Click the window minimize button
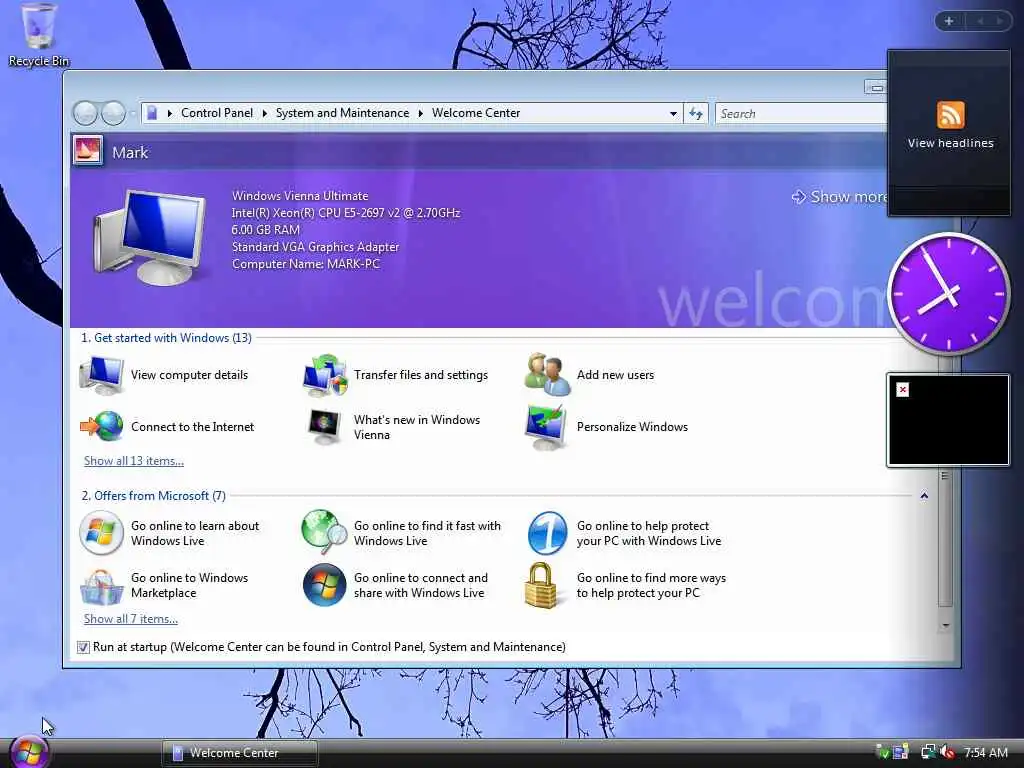1024x768 pixels. tap(876, 87)
